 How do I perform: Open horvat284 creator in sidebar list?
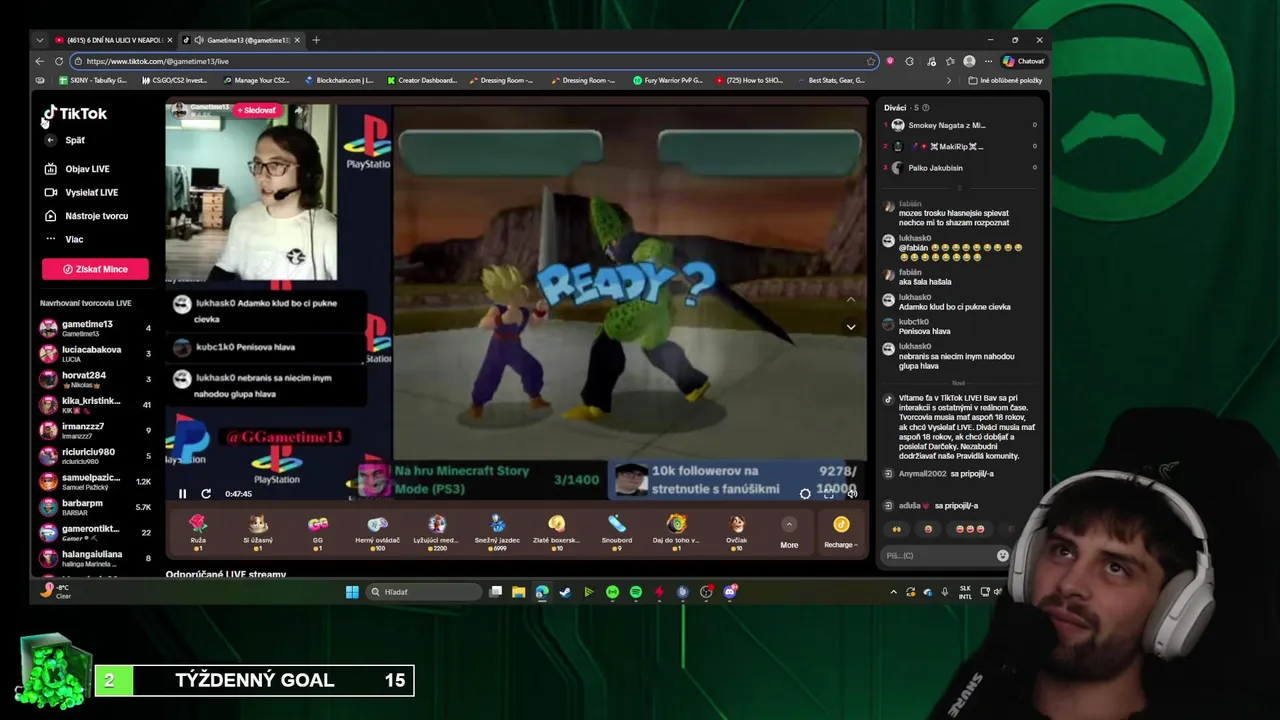coord(95,379)
